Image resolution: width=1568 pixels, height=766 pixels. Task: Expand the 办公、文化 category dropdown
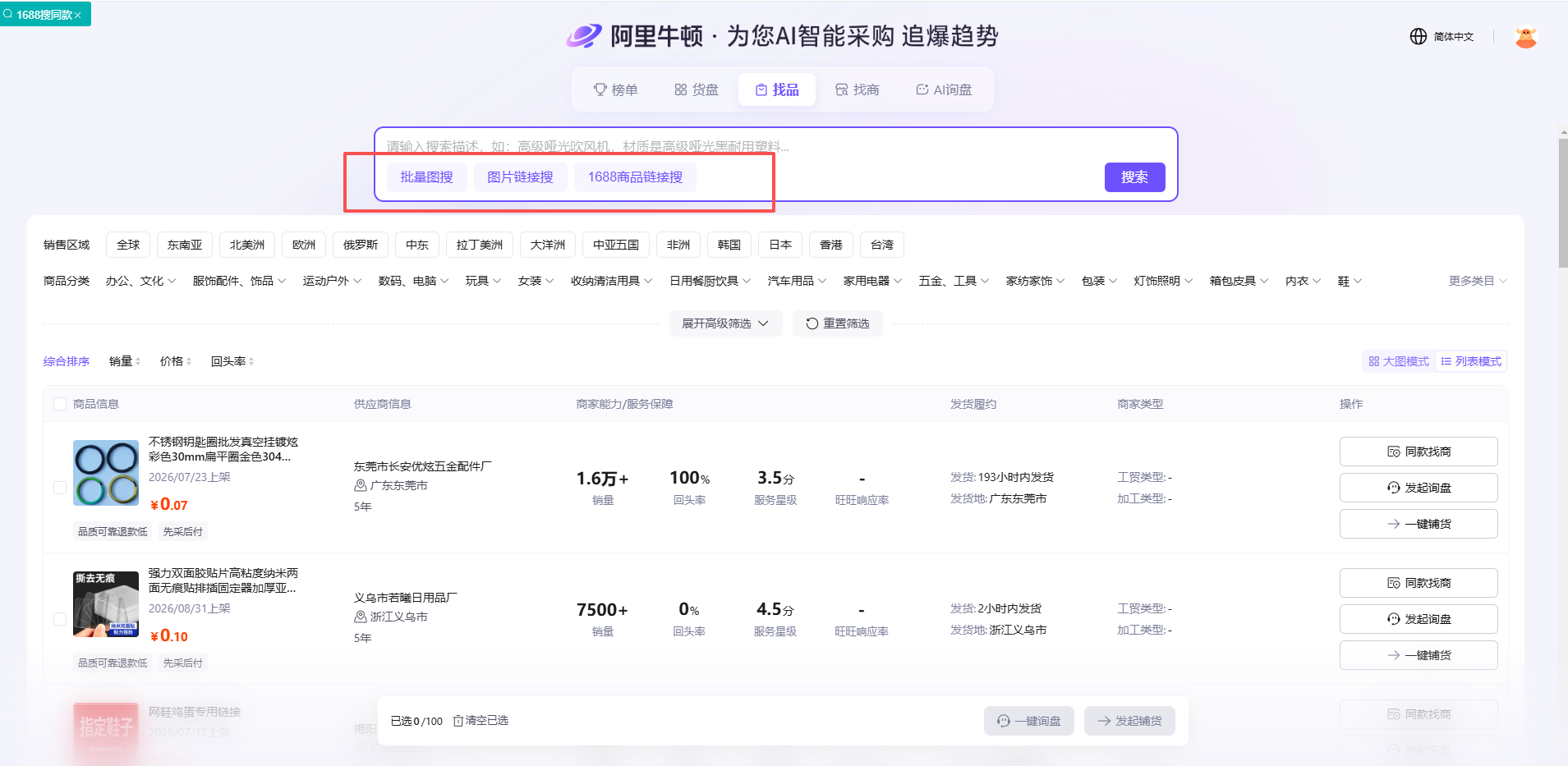coord(140,281)
